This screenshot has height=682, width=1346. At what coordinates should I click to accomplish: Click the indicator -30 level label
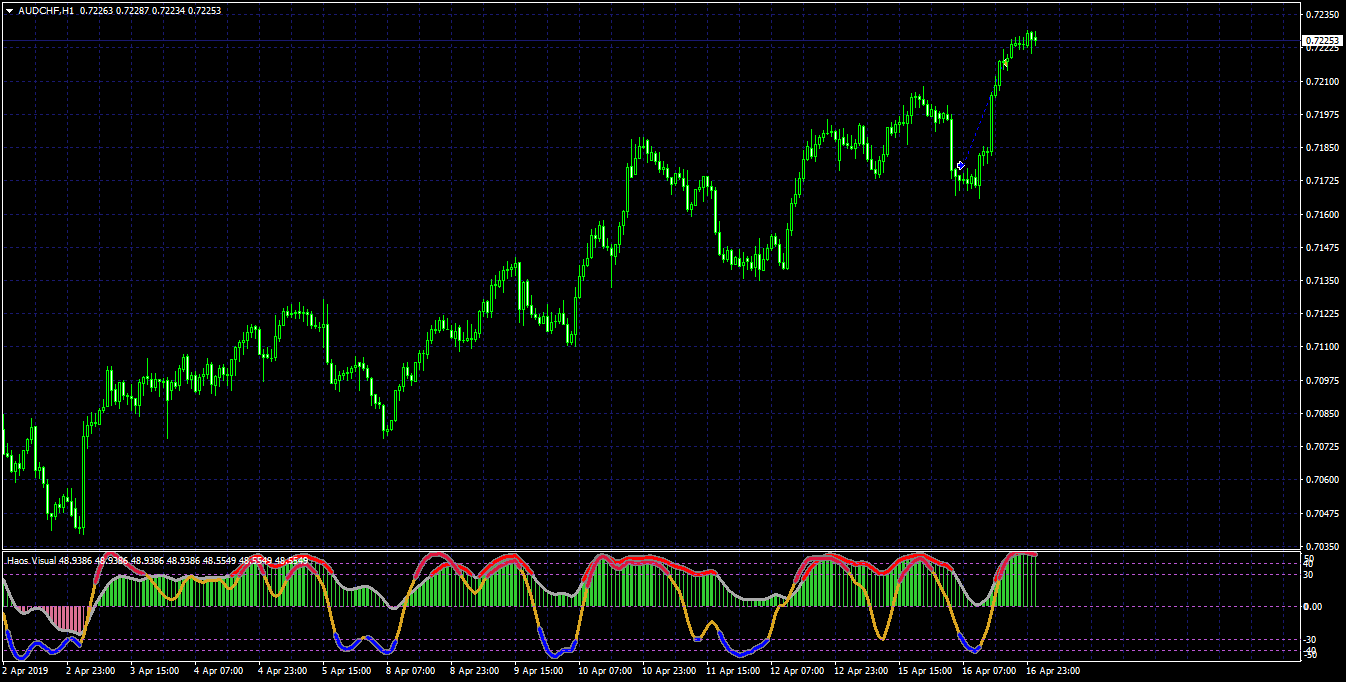click(x=1310, y=639)
